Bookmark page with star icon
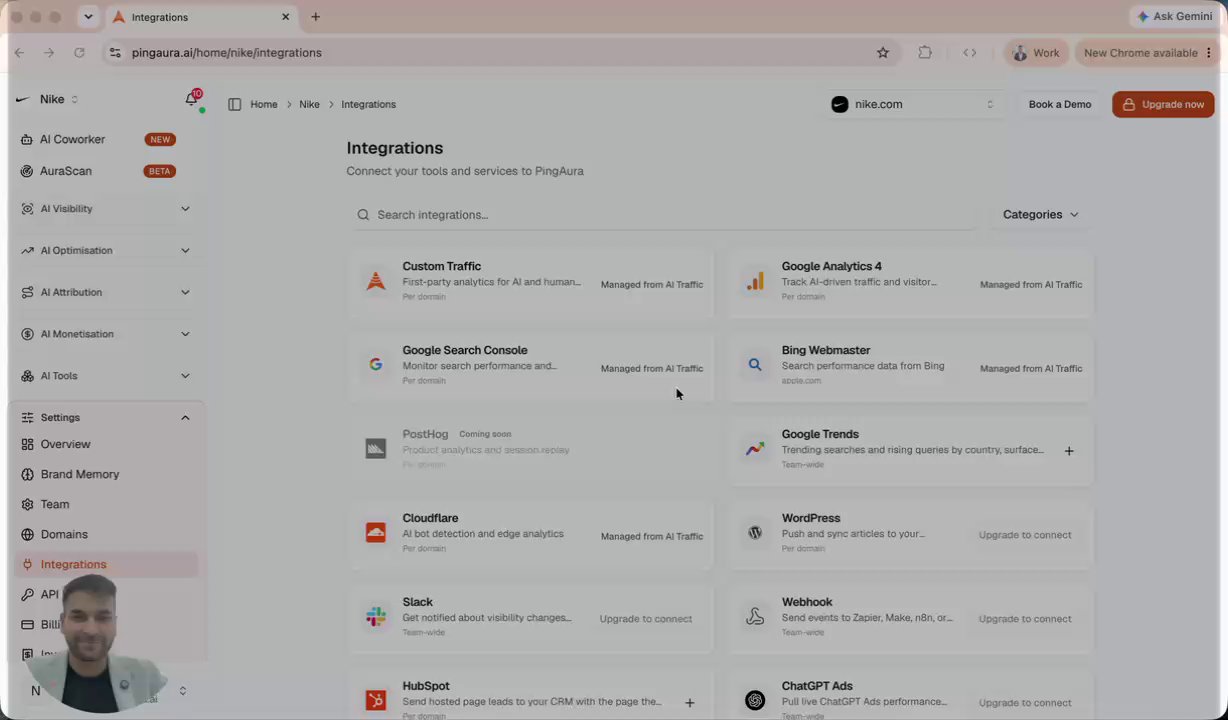Screen dimensions: 1228x720 (x=883, y=53)
